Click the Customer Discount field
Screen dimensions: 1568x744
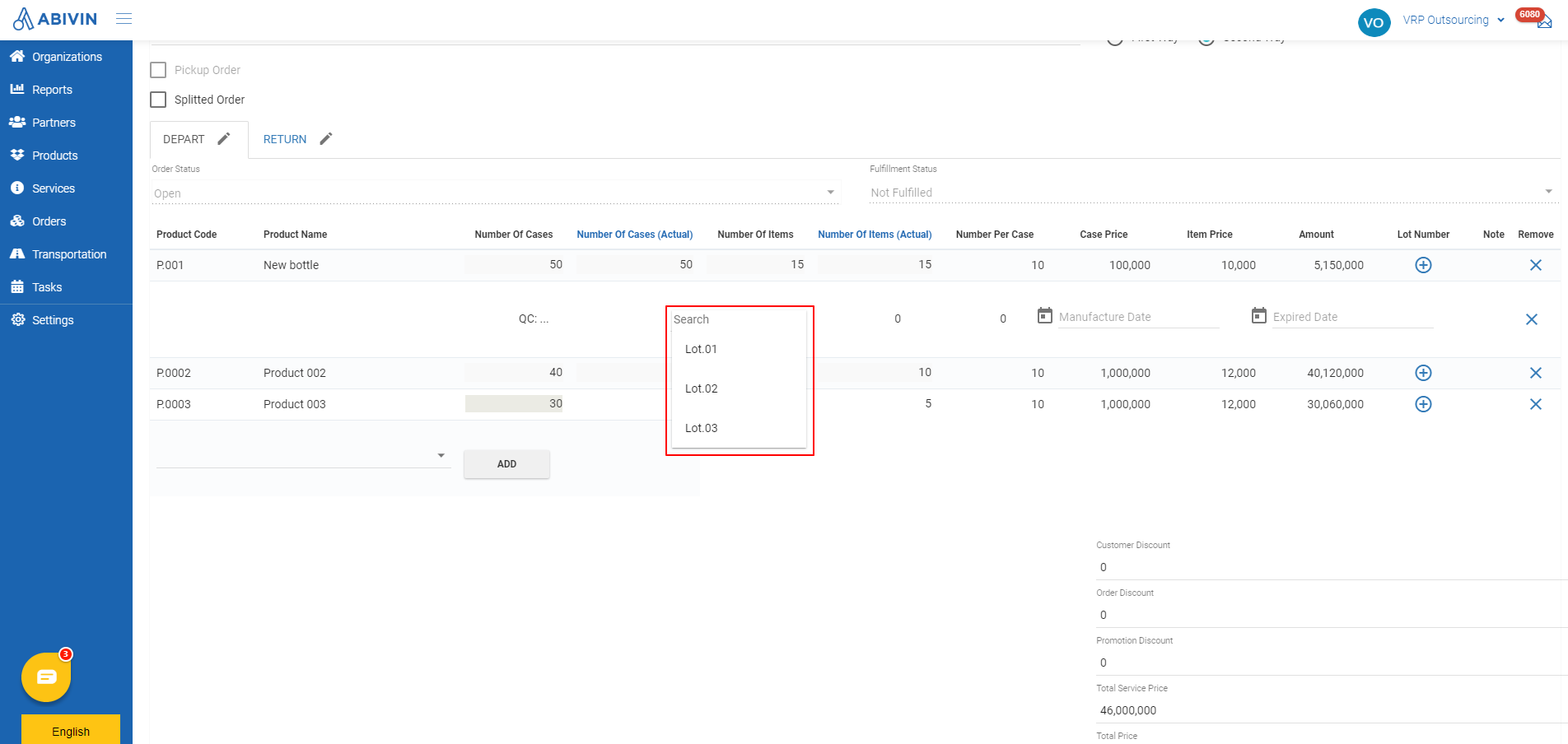pyautogui.click(x=1332, y=567)
